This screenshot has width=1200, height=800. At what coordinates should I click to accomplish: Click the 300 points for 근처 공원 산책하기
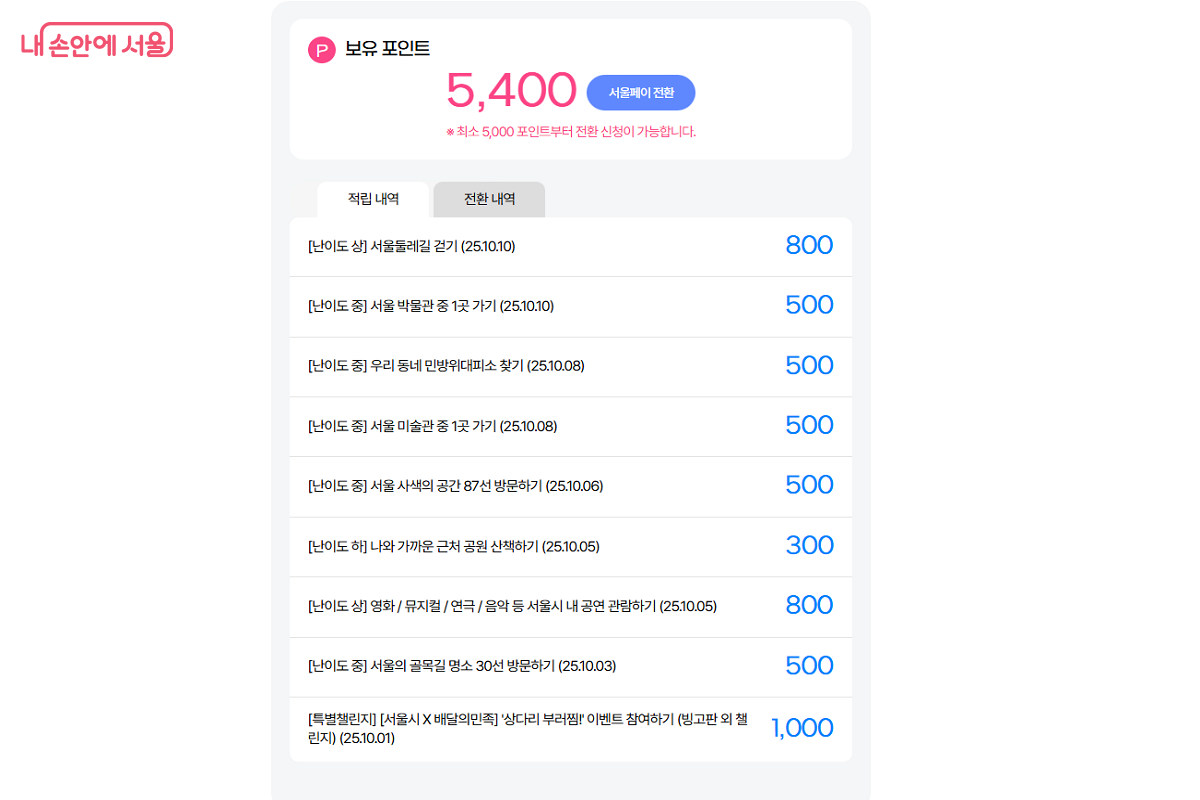click(811, 545)
